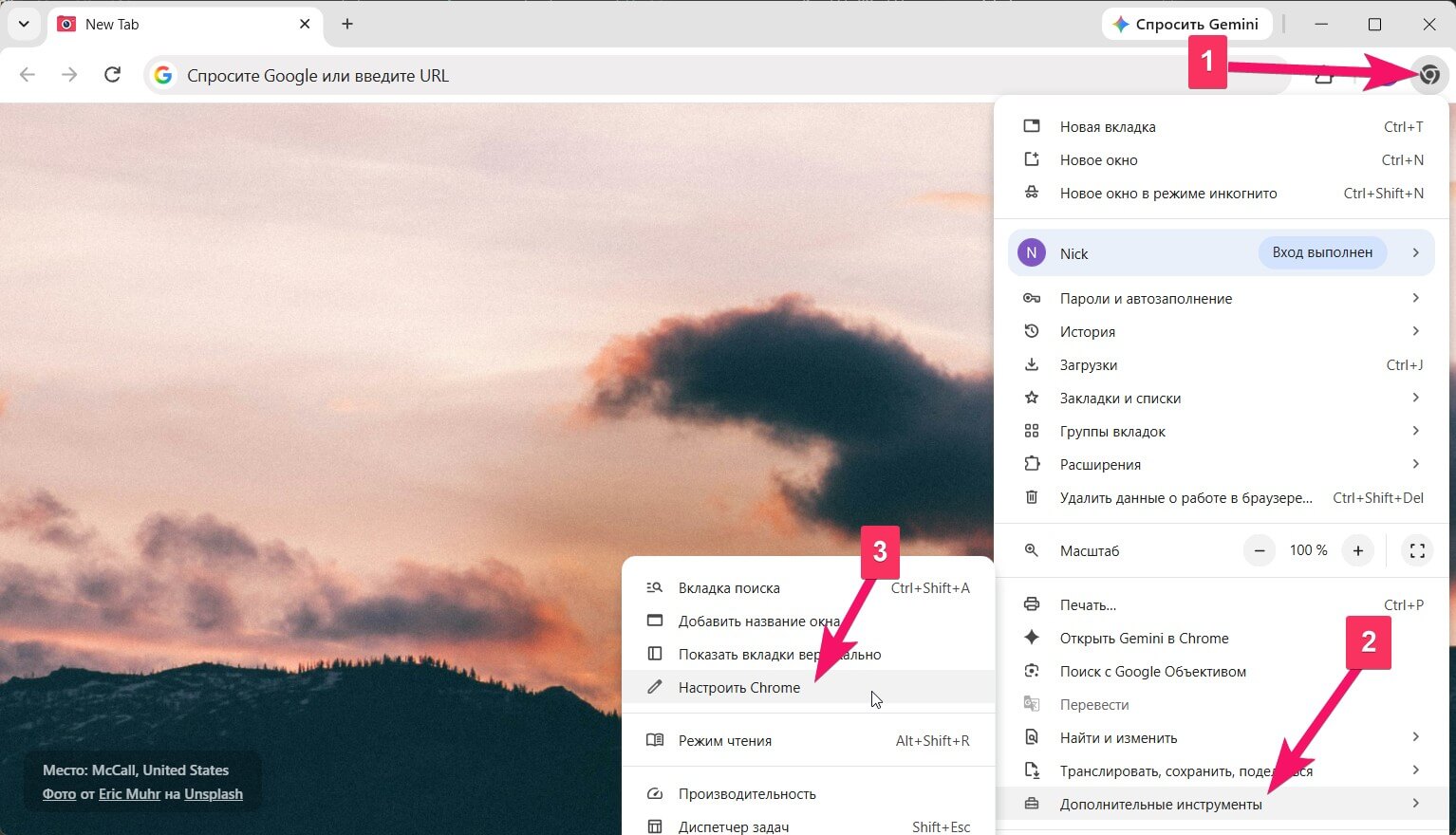This screenshot has height=835, width=1456.
Task: Open Режим чтения from the submenu
Action: click(808, 741)
